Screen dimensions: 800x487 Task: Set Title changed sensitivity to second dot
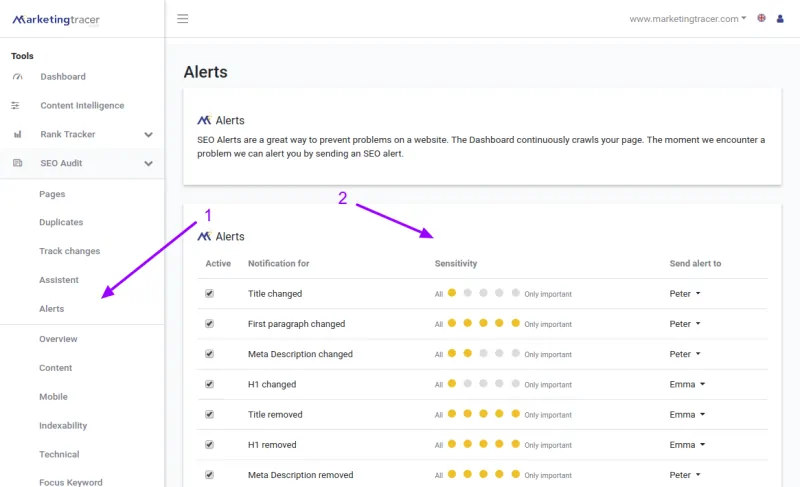coord(467,293)
